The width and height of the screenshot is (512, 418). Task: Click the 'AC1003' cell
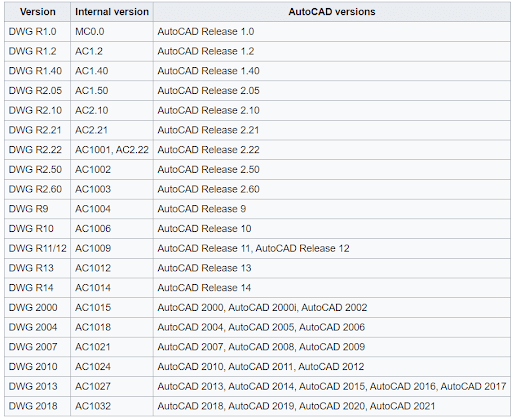[112, 189]
